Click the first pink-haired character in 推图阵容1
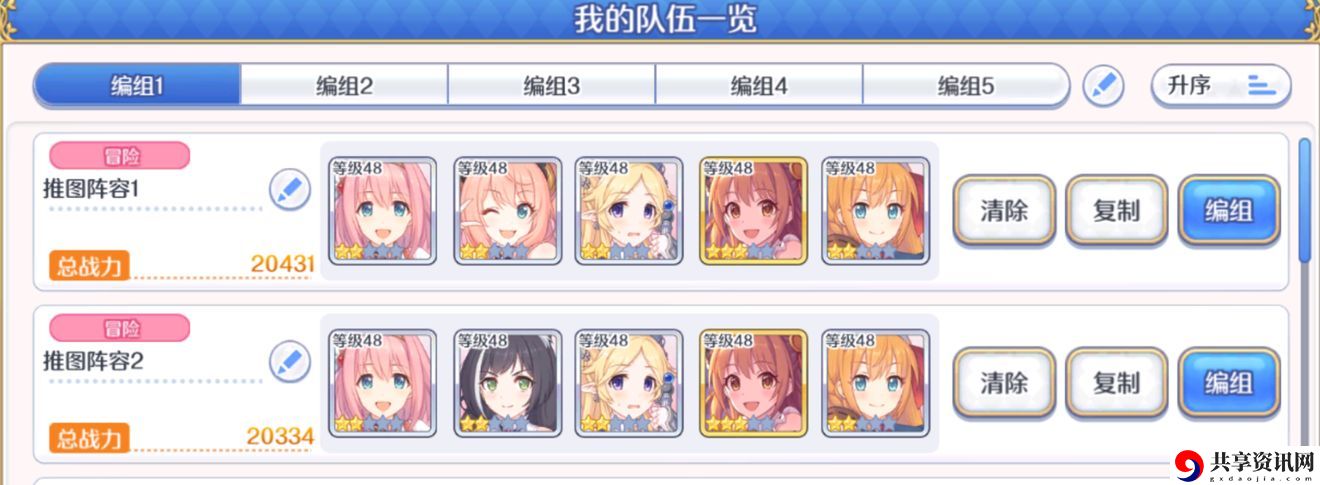 pyautogui.click(x=382, y=210)
